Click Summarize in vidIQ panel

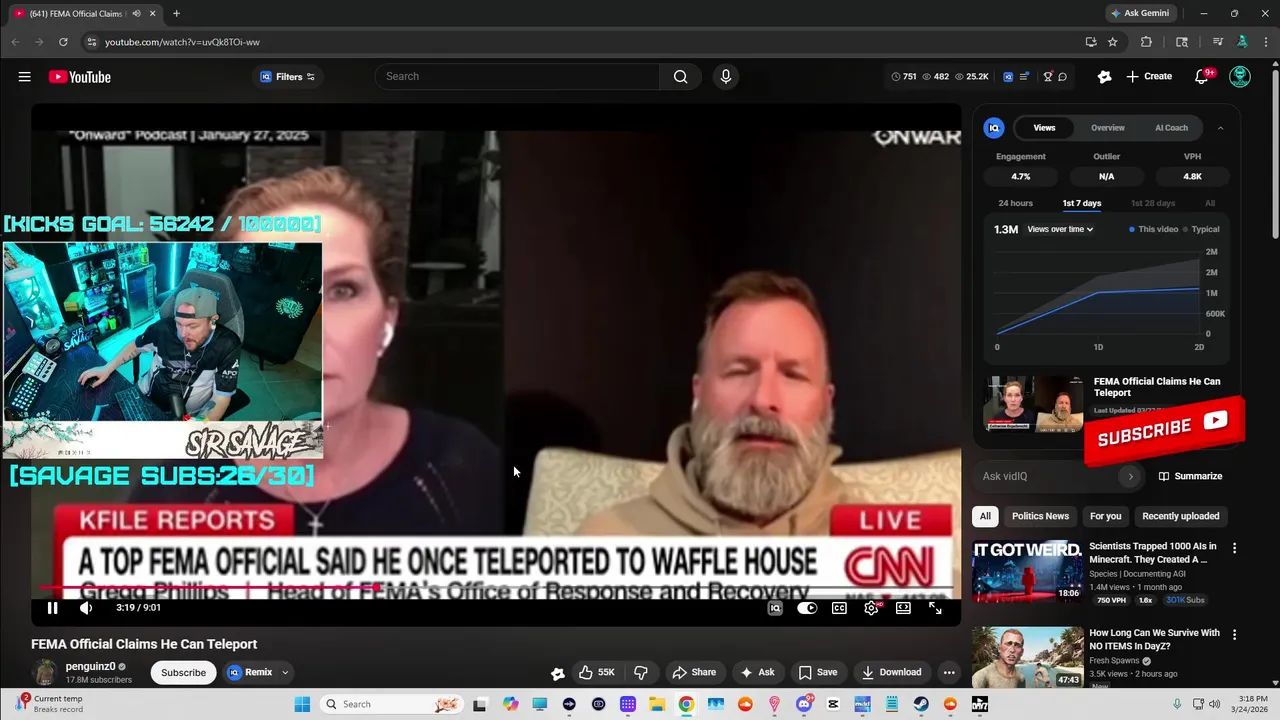pos(1190,476)
